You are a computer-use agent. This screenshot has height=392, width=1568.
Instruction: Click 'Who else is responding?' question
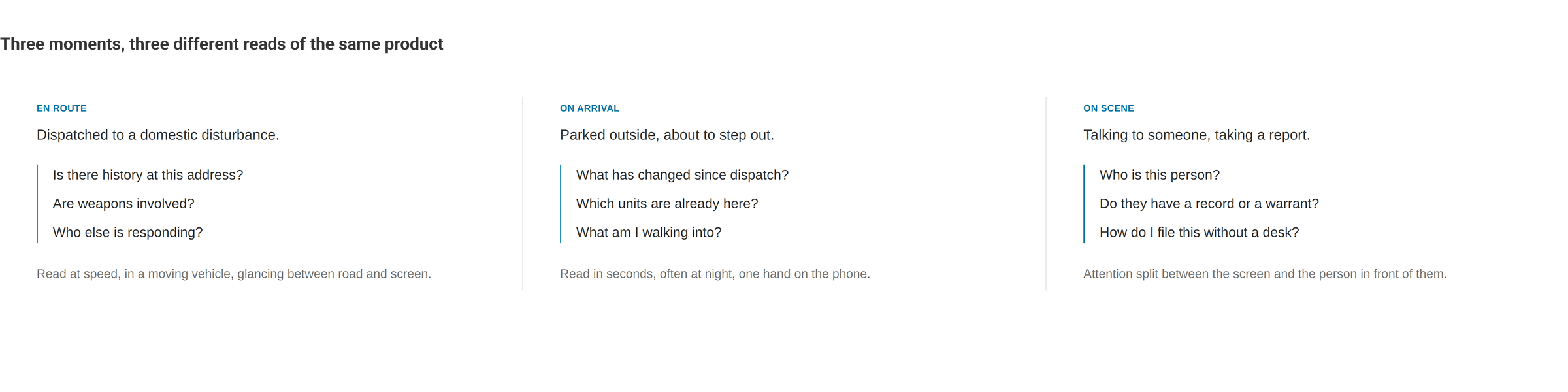pyautogui.click(x=127, y=233)
